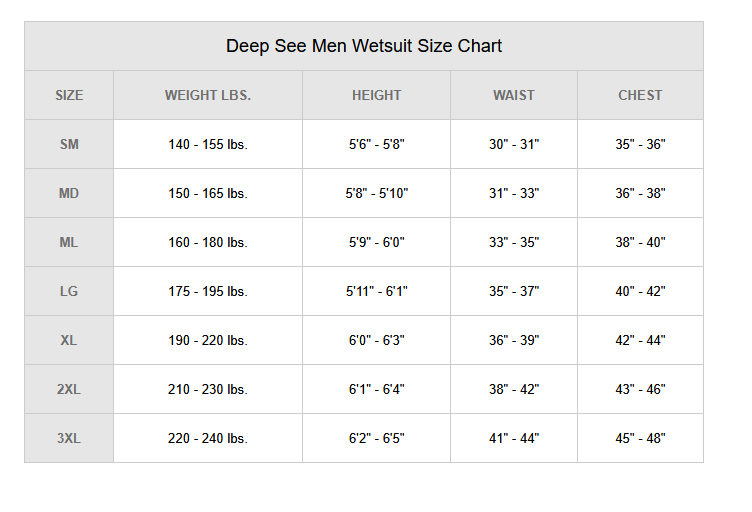Click the 45" - 48" chest cell
The height and width of the screenshot is (512, 752).
coord(640,438)
